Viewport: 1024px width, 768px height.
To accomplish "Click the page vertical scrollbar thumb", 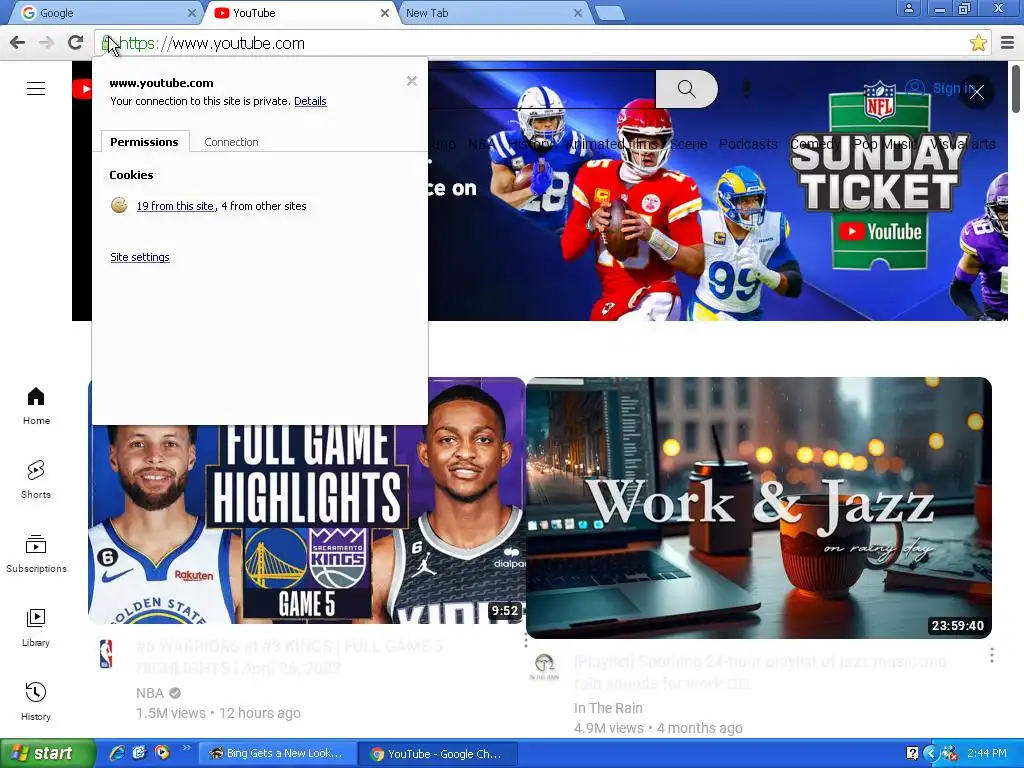I will tap(1016, 89).
